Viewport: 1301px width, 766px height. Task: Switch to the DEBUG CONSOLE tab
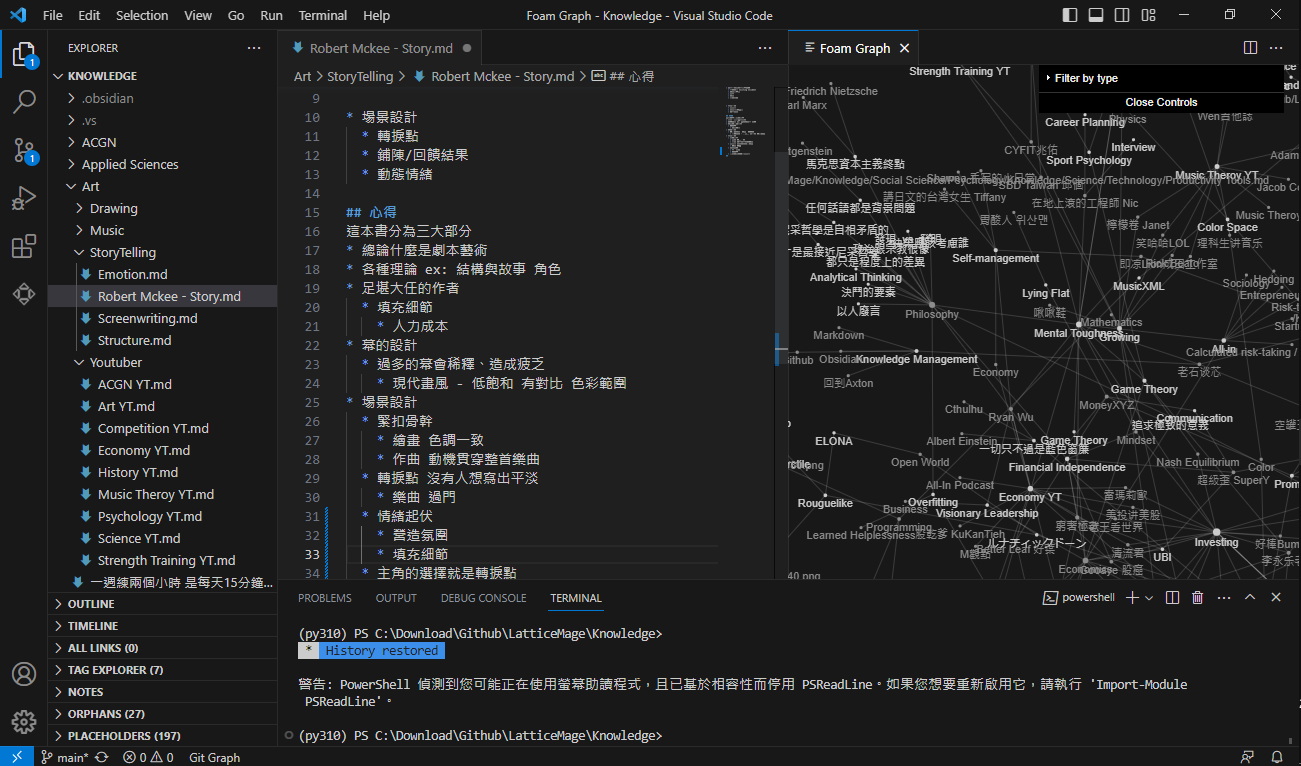[x=483, y=598]
